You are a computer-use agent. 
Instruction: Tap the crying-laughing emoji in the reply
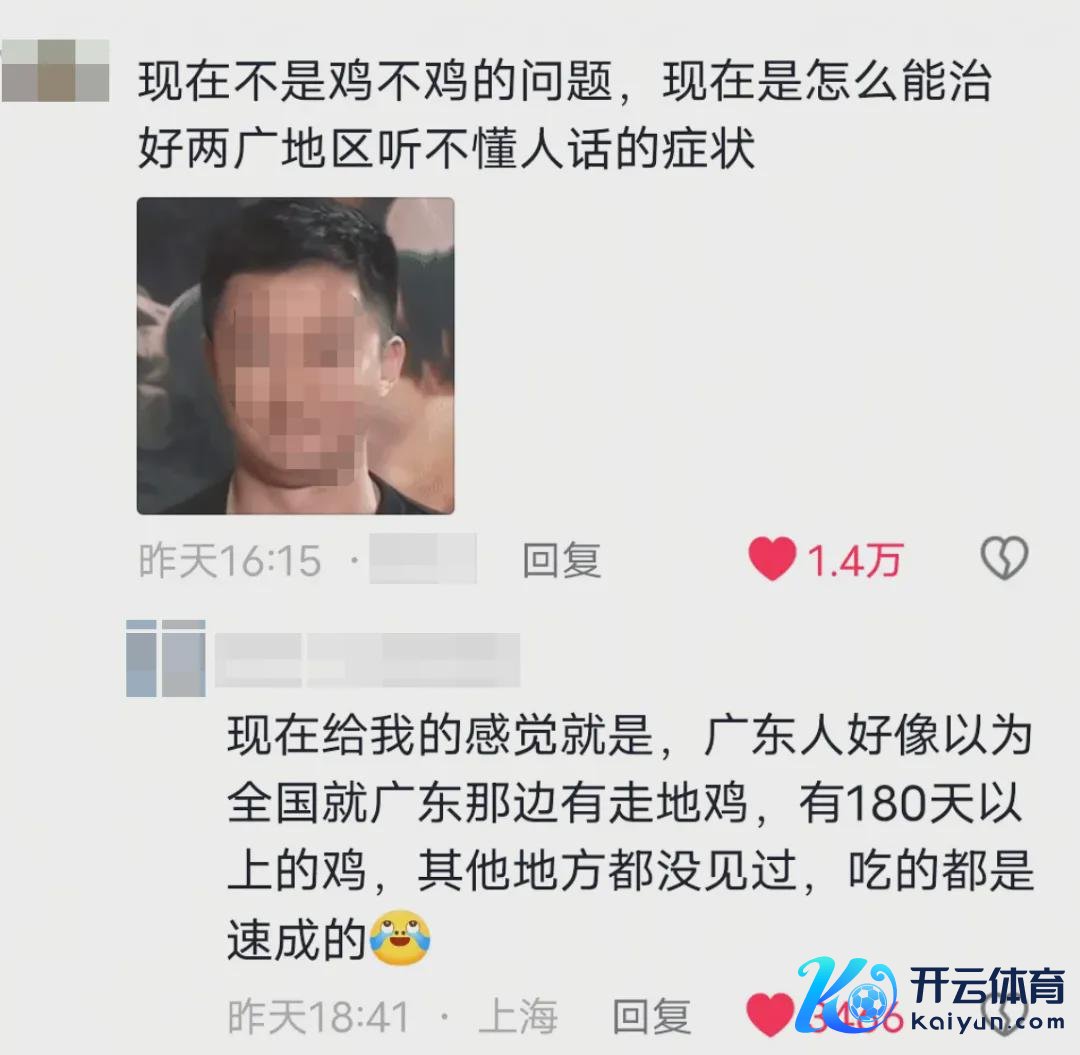click(400, 937)
